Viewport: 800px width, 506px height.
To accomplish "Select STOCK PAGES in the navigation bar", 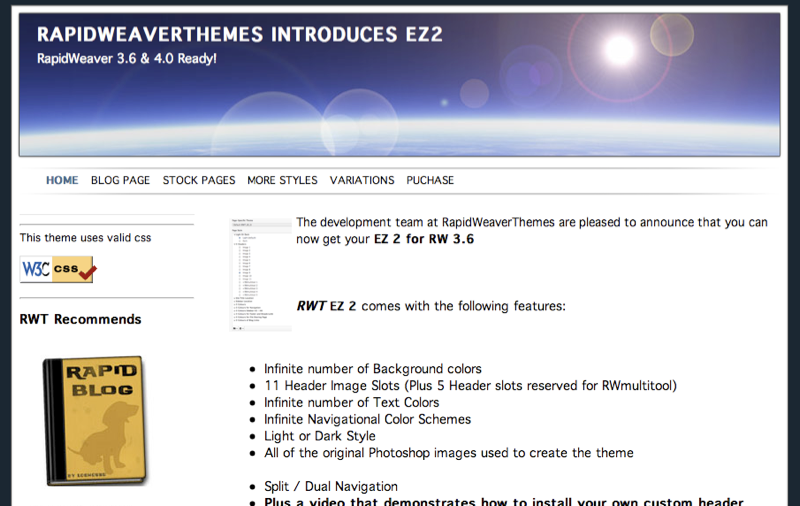I will point(199,180).
